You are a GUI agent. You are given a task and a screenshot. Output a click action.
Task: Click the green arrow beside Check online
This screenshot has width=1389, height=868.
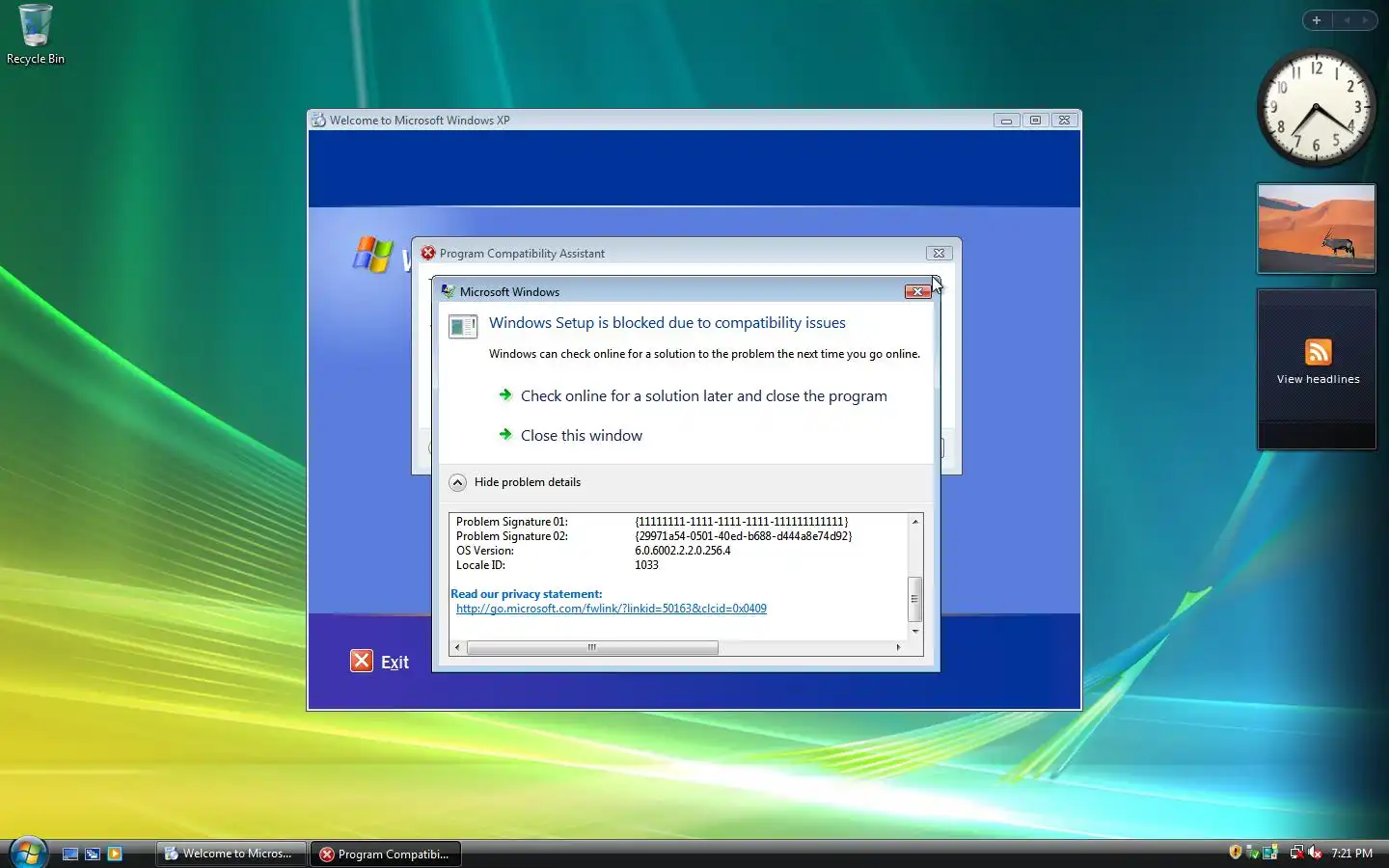point(505,394)
